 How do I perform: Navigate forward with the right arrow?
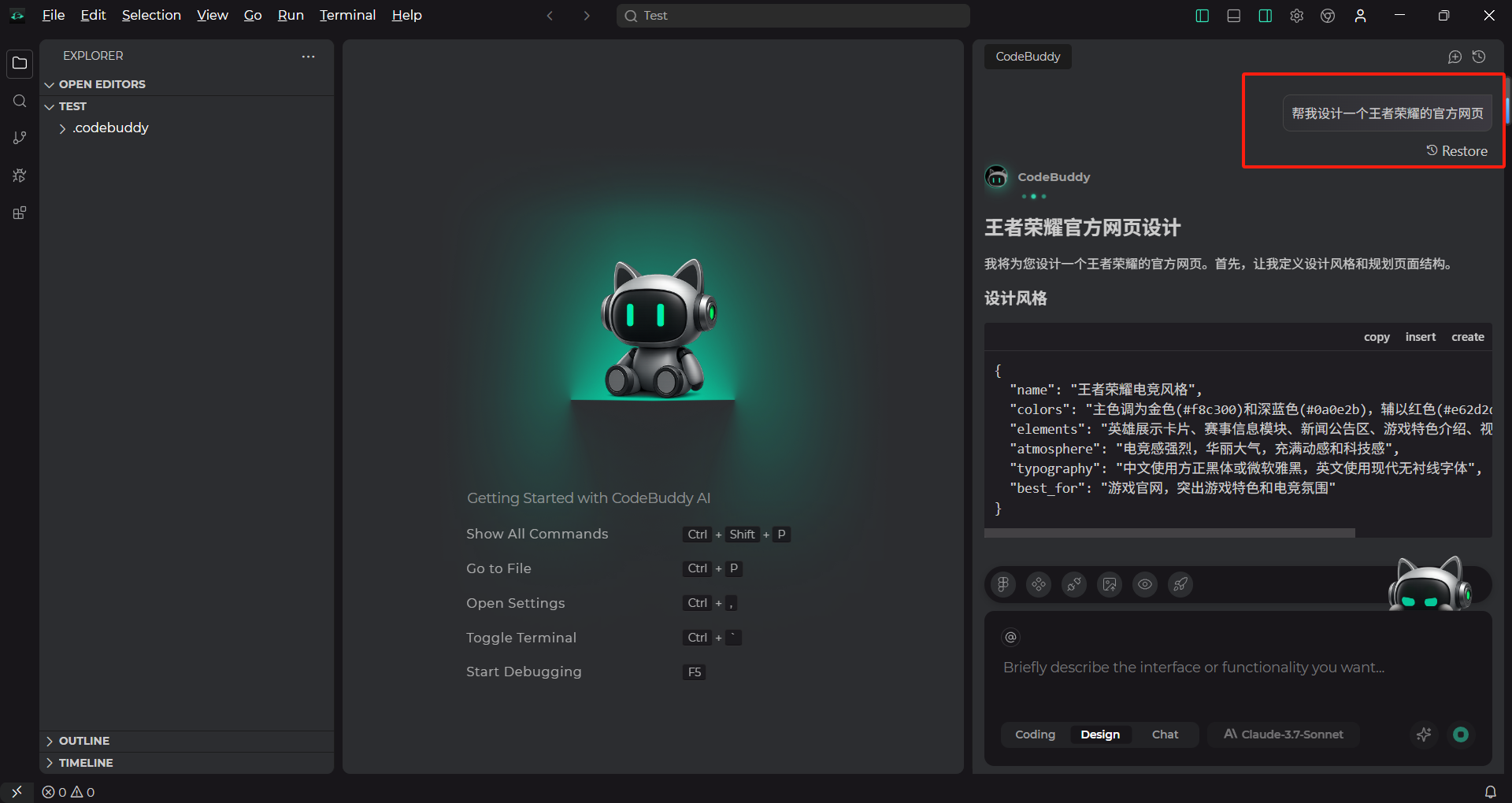tap(586, 16)
